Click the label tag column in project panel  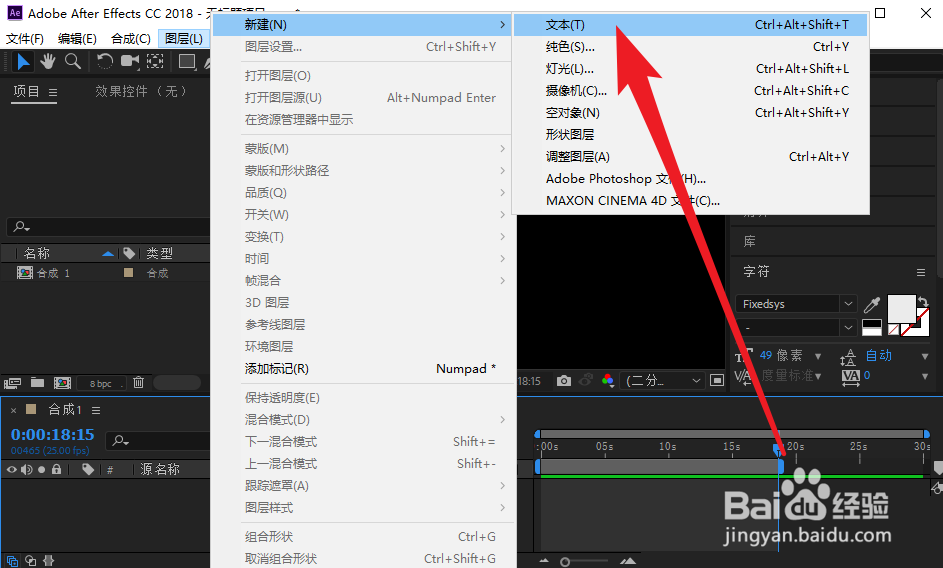(129, 253)
